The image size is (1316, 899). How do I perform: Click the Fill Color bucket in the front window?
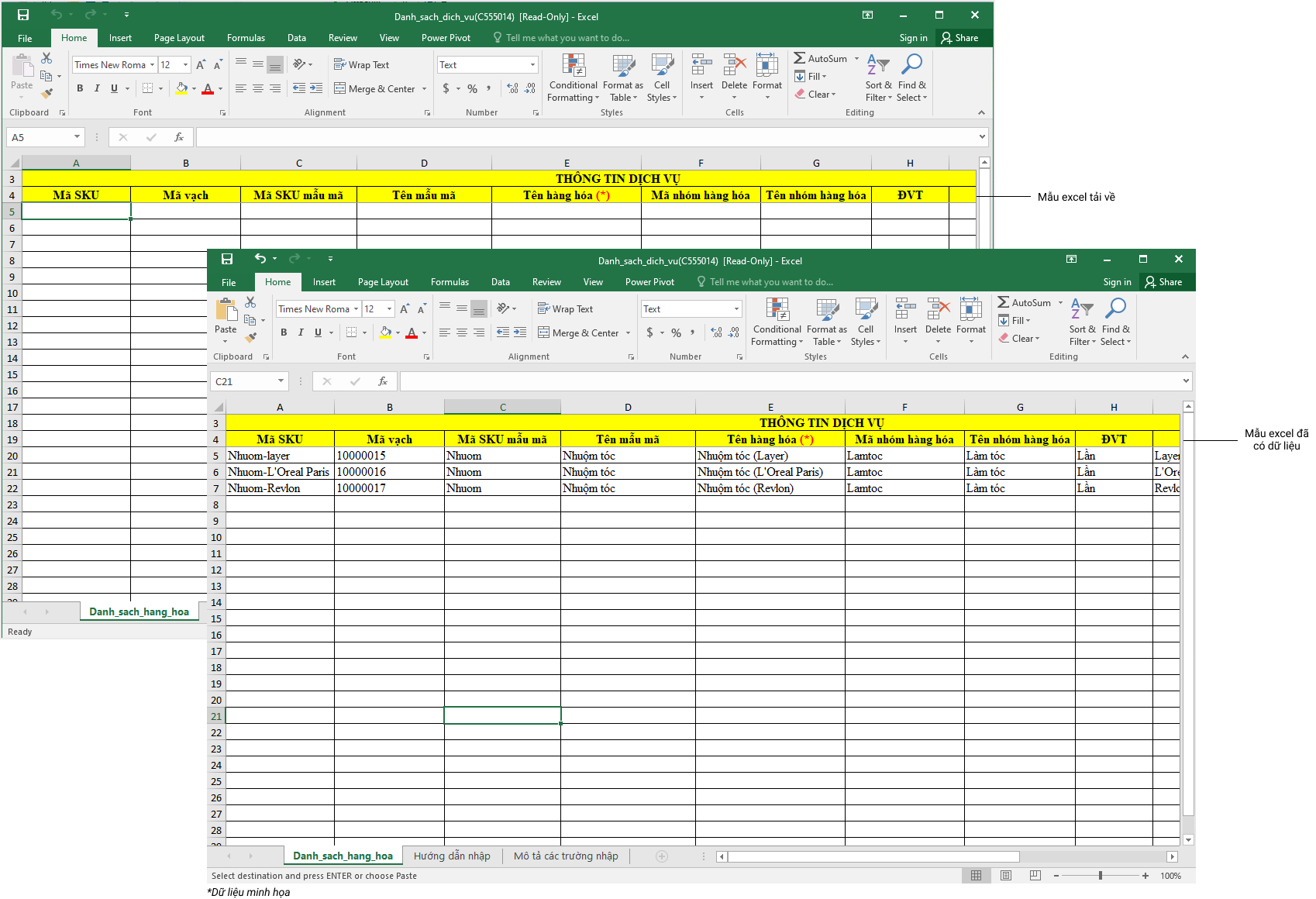tap(385, 332)
